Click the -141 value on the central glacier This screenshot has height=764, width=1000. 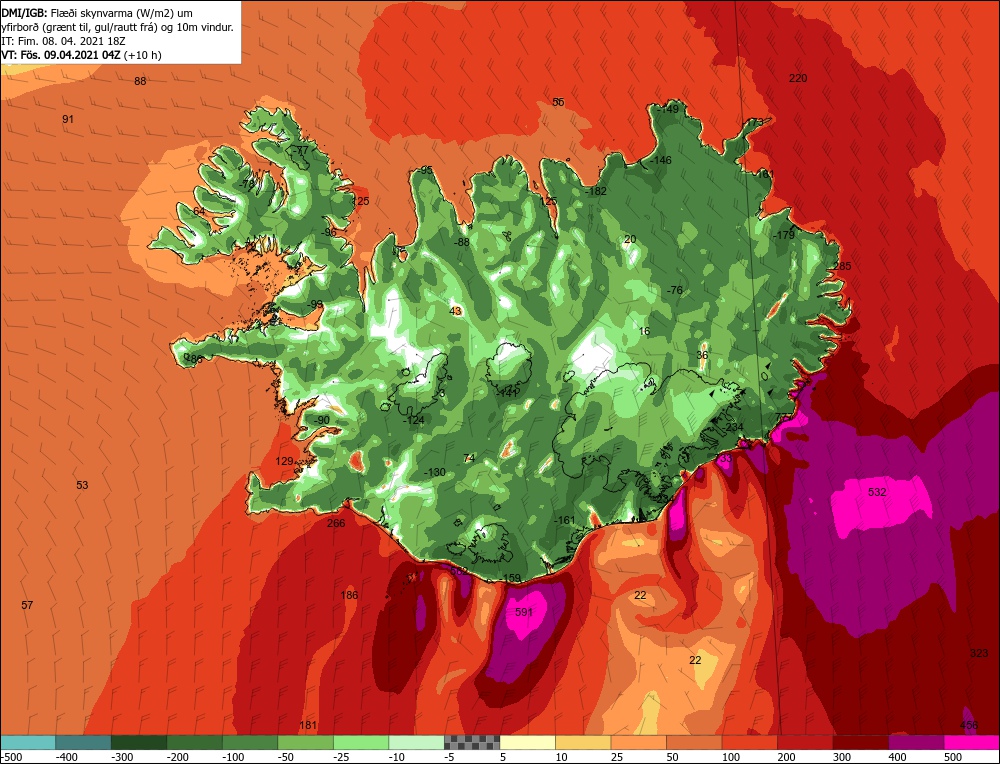pyautogui.click(x=507, y=393)
